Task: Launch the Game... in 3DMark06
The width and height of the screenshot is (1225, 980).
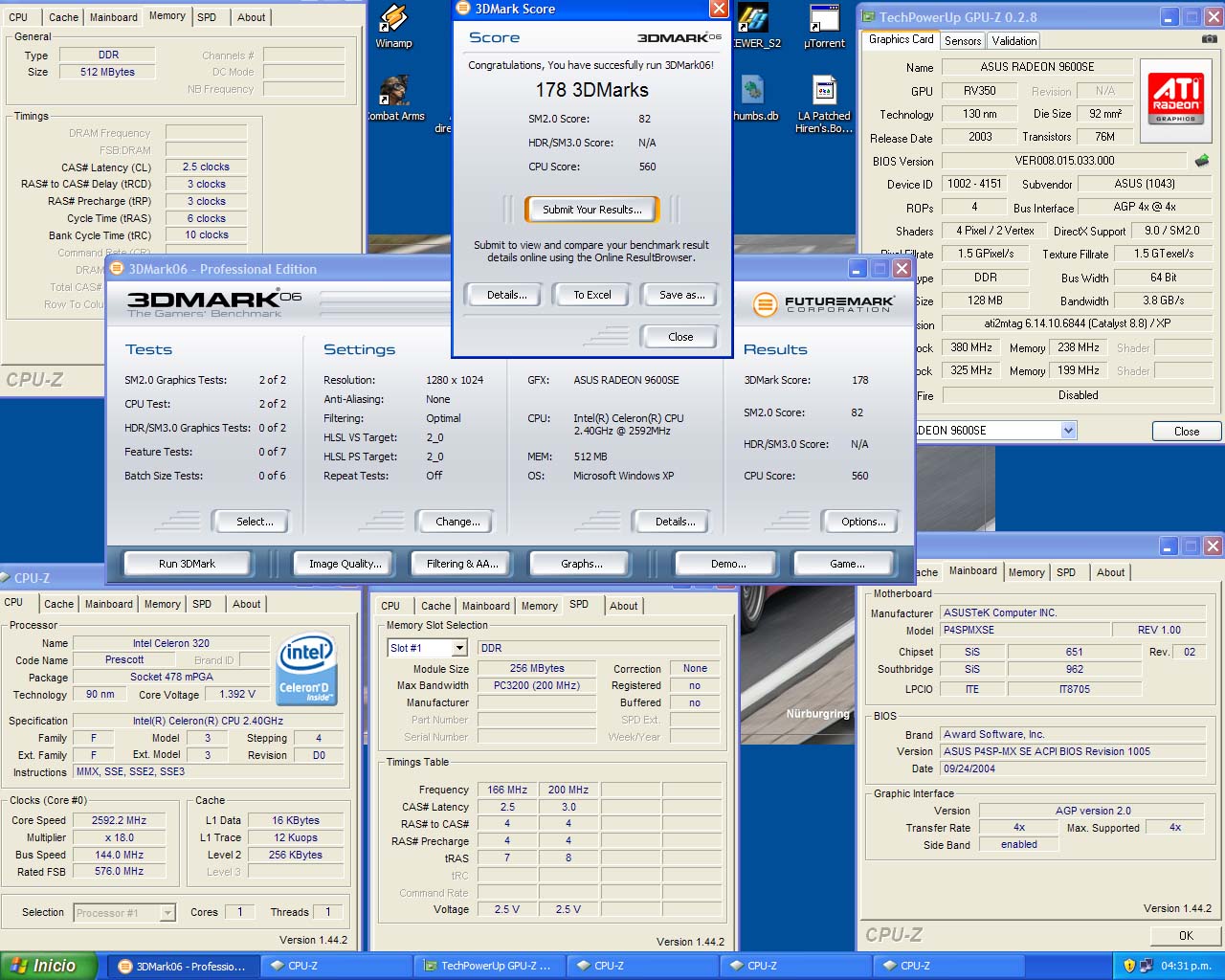Action: click(x=847, y=564)
